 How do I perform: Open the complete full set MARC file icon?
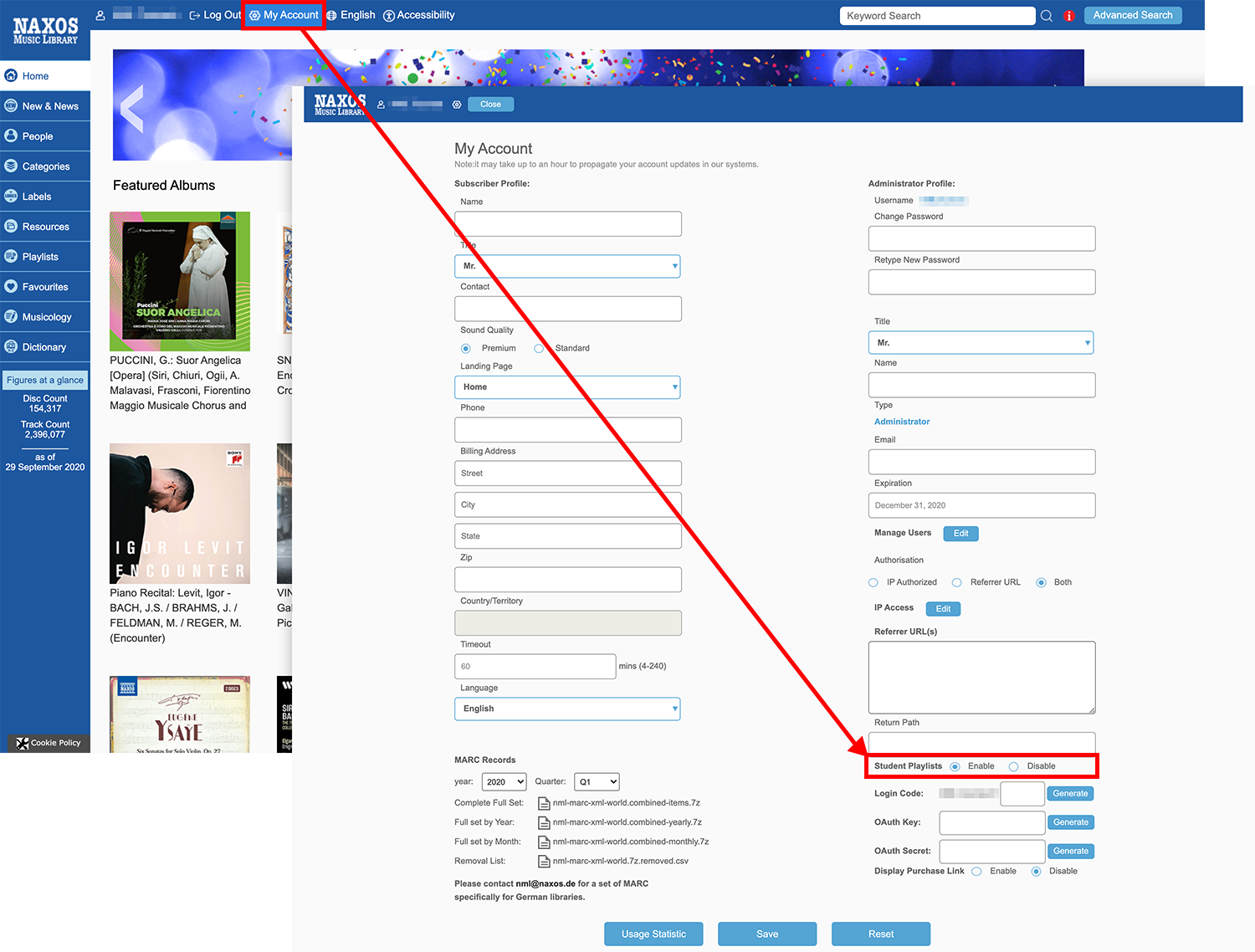(x=544, y=803)
